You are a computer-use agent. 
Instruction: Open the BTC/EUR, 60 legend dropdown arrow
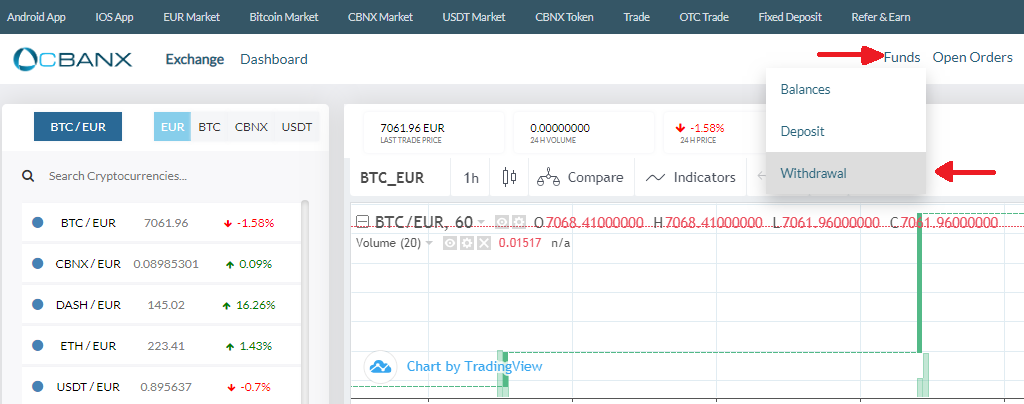(x=481, y=223)
